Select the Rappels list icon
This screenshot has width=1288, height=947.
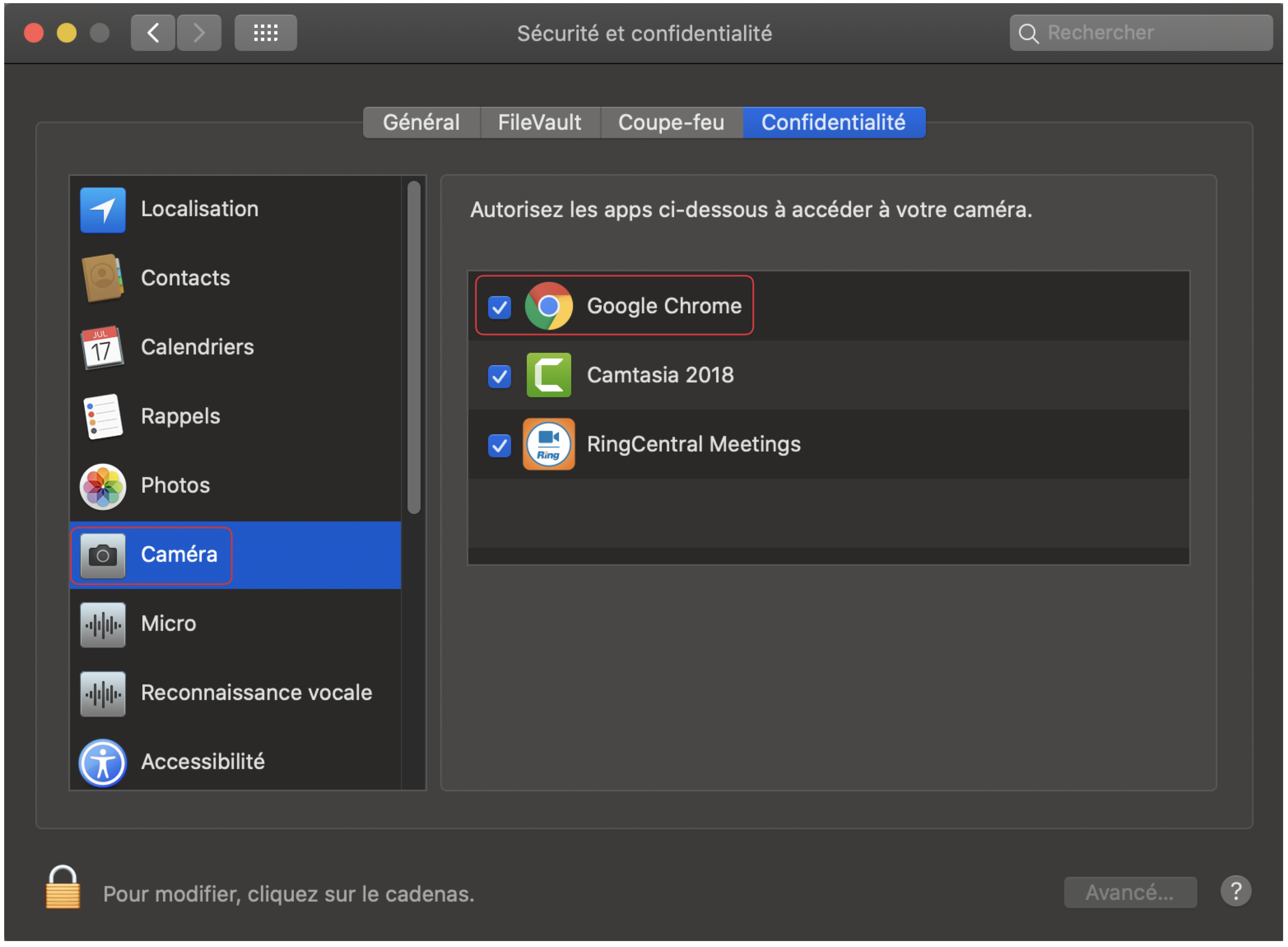click(102, 417)
